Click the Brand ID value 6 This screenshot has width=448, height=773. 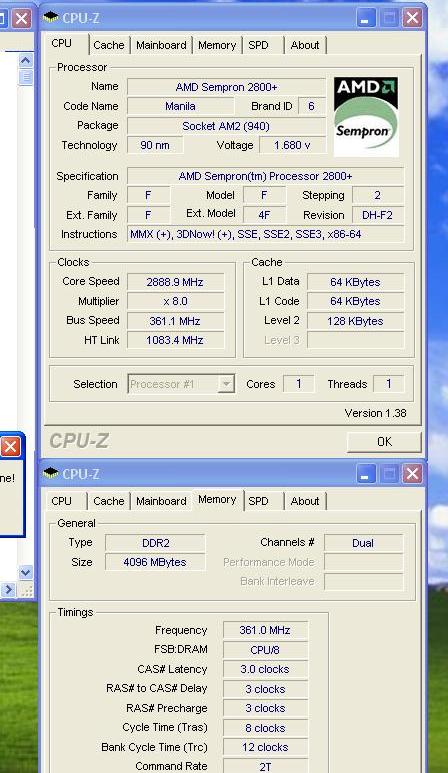coord(311,106)
